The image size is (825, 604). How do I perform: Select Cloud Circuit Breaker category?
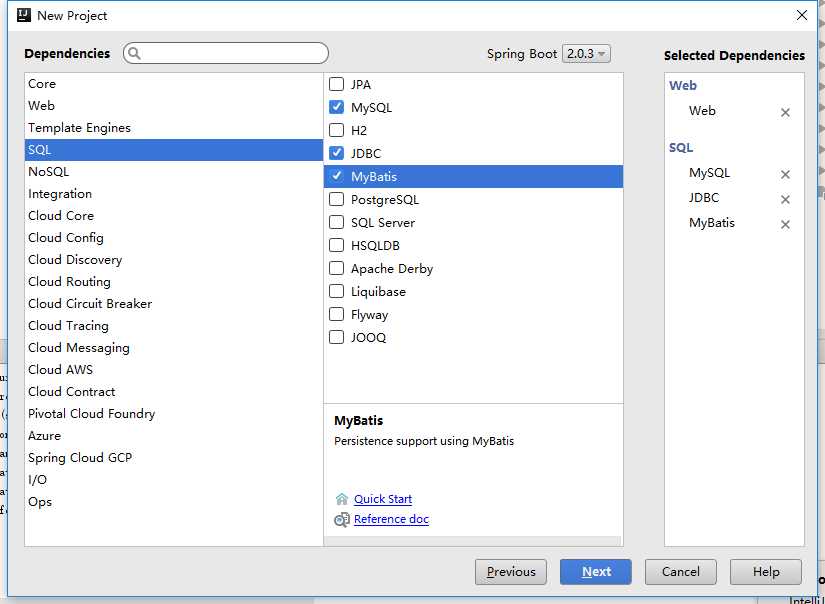174,304
